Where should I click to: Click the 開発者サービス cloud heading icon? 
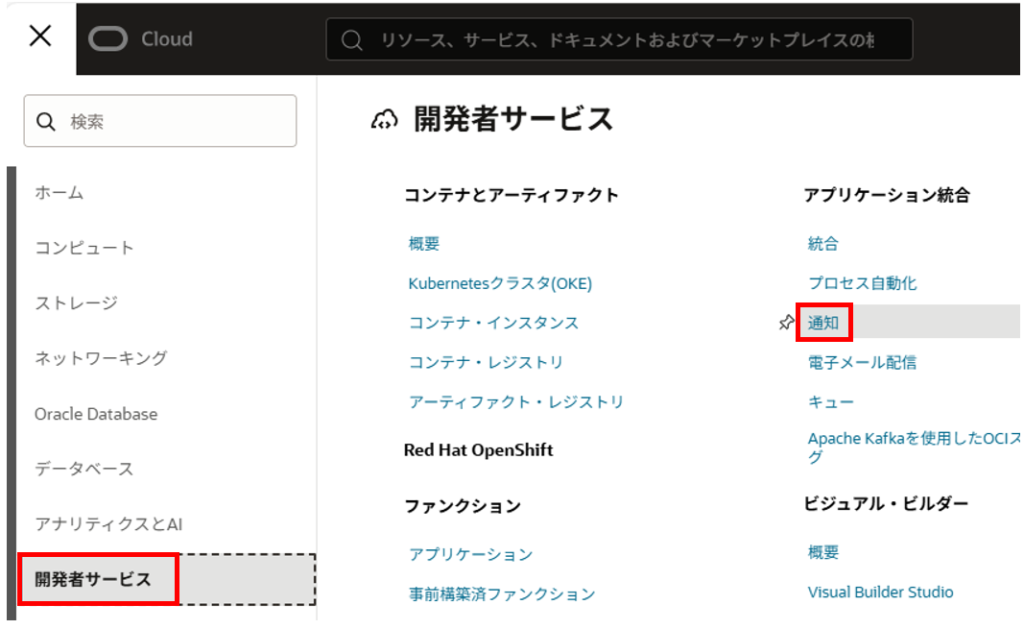coord(383,121)
